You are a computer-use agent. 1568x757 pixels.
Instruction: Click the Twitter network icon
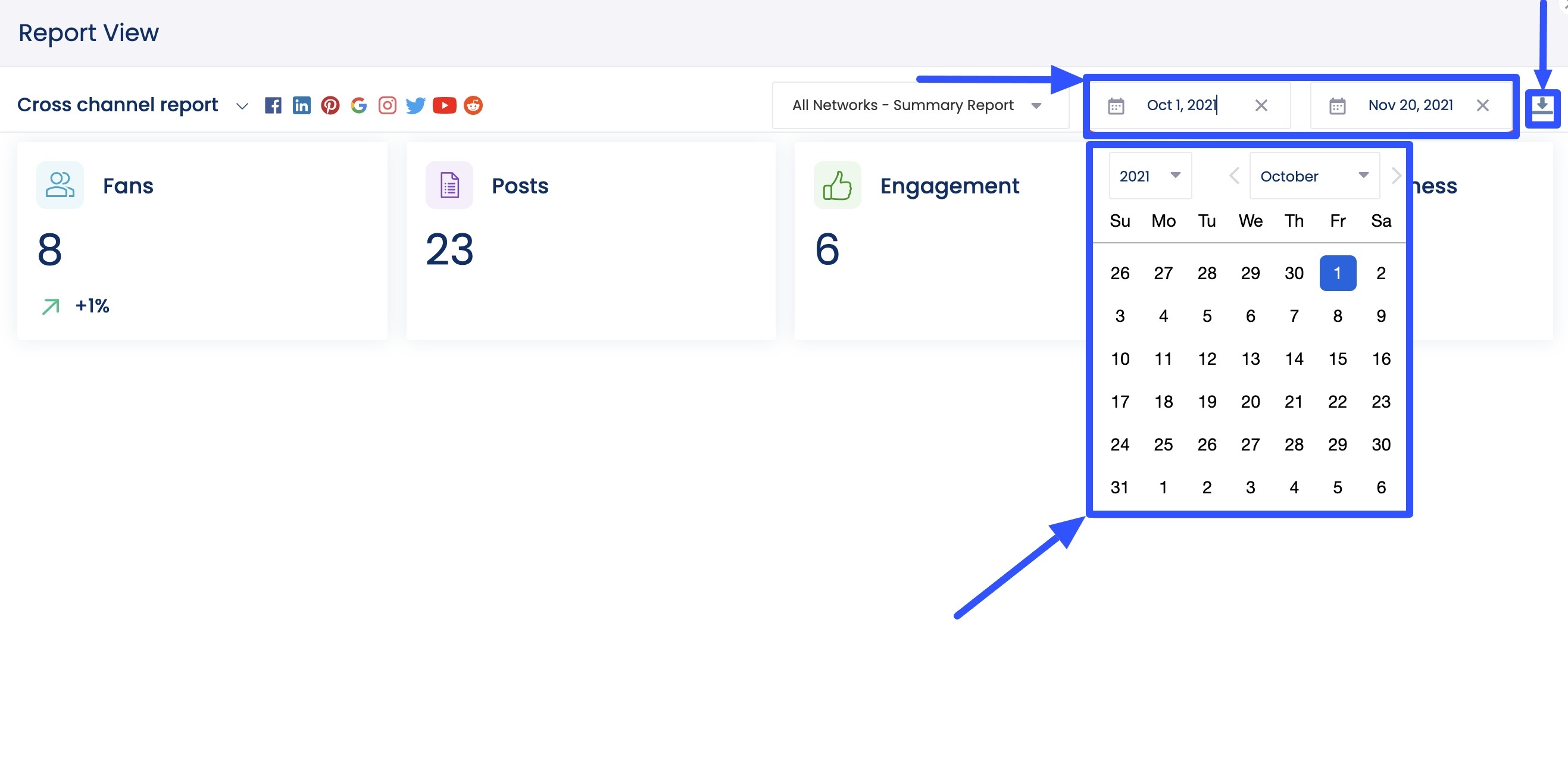[x=416, y=105]
